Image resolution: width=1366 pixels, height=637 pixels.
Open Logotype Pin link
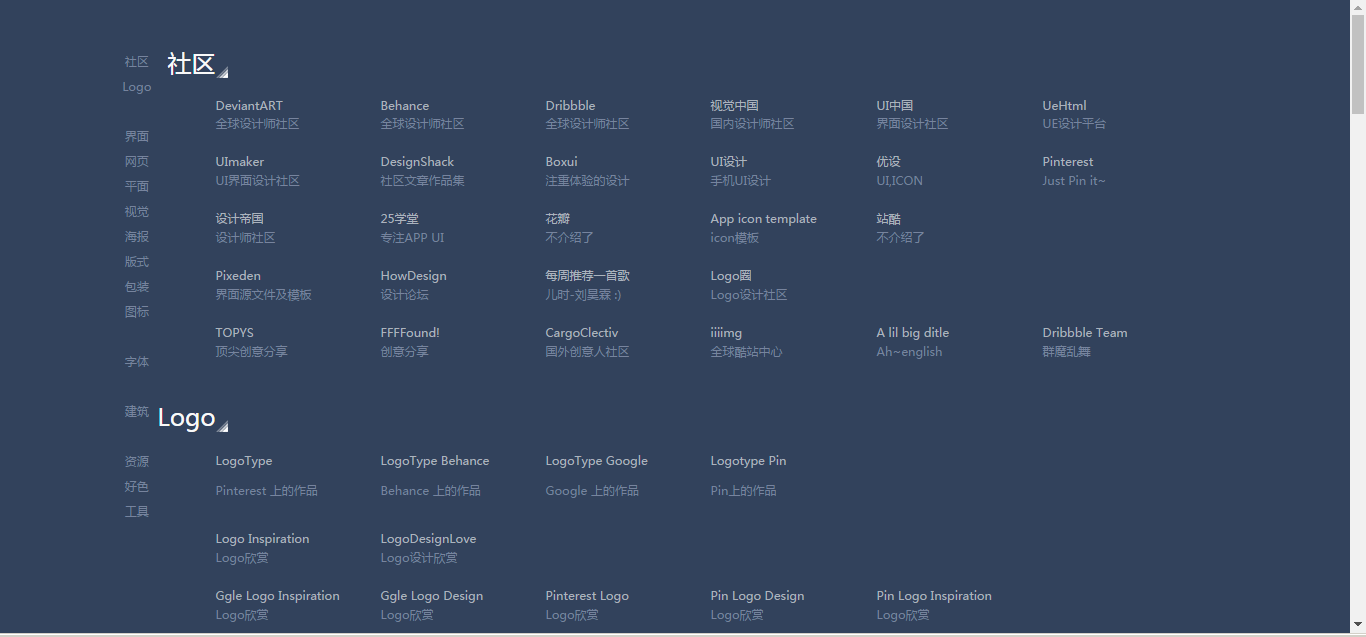(748, 461)
